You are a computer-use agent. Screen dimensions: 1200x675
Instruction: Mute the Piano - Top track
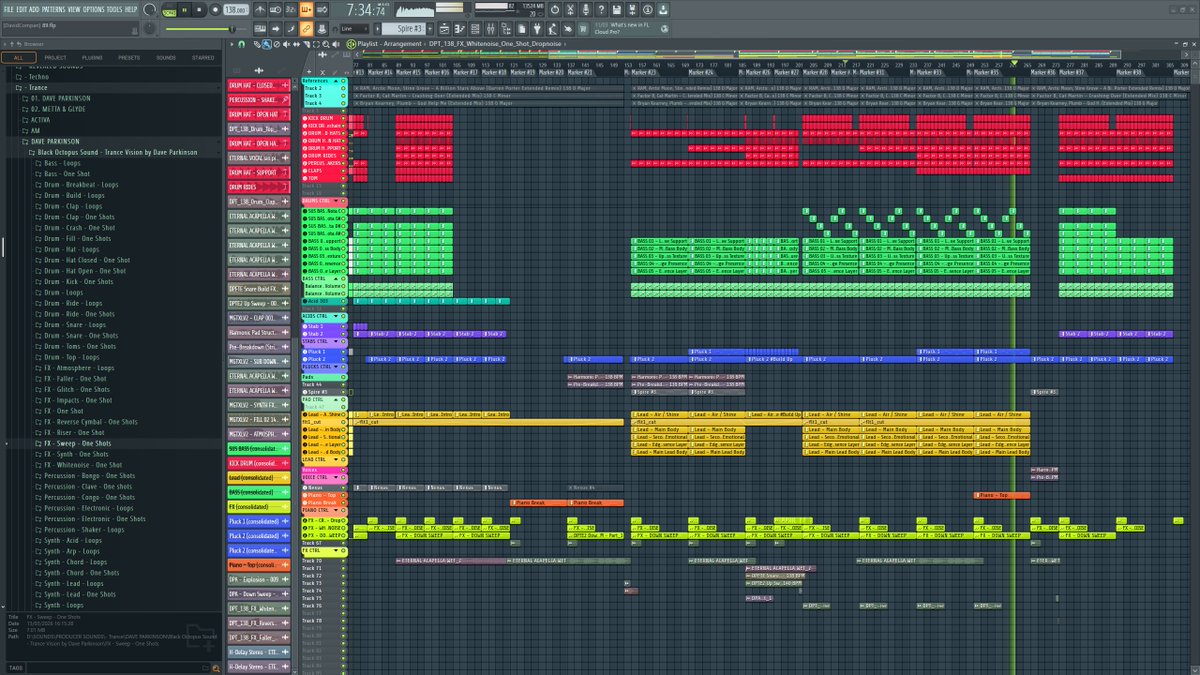click(343, 495)
